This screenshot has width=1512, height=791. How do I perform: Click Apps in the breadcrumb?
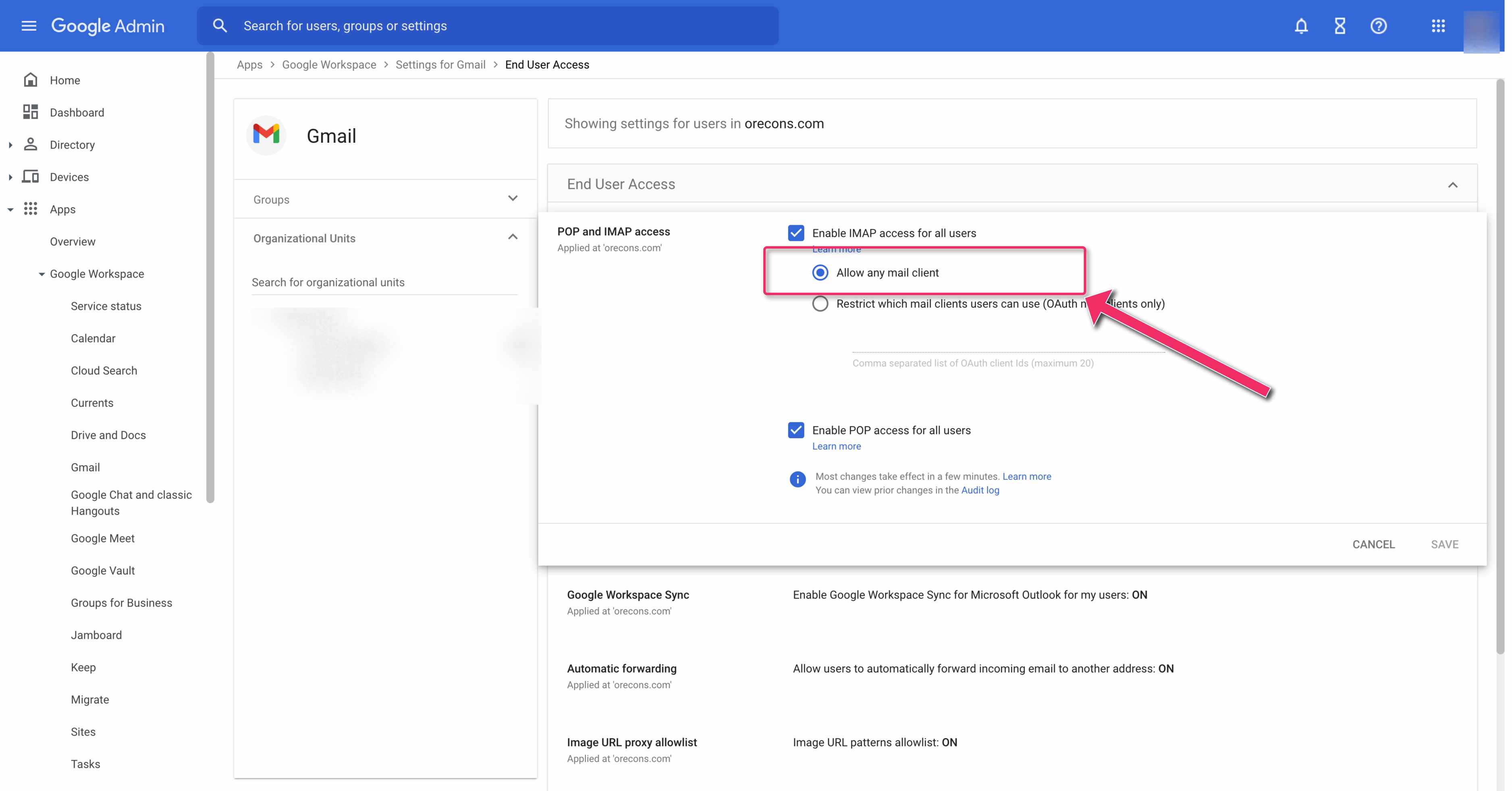click(x=249, y=65)
